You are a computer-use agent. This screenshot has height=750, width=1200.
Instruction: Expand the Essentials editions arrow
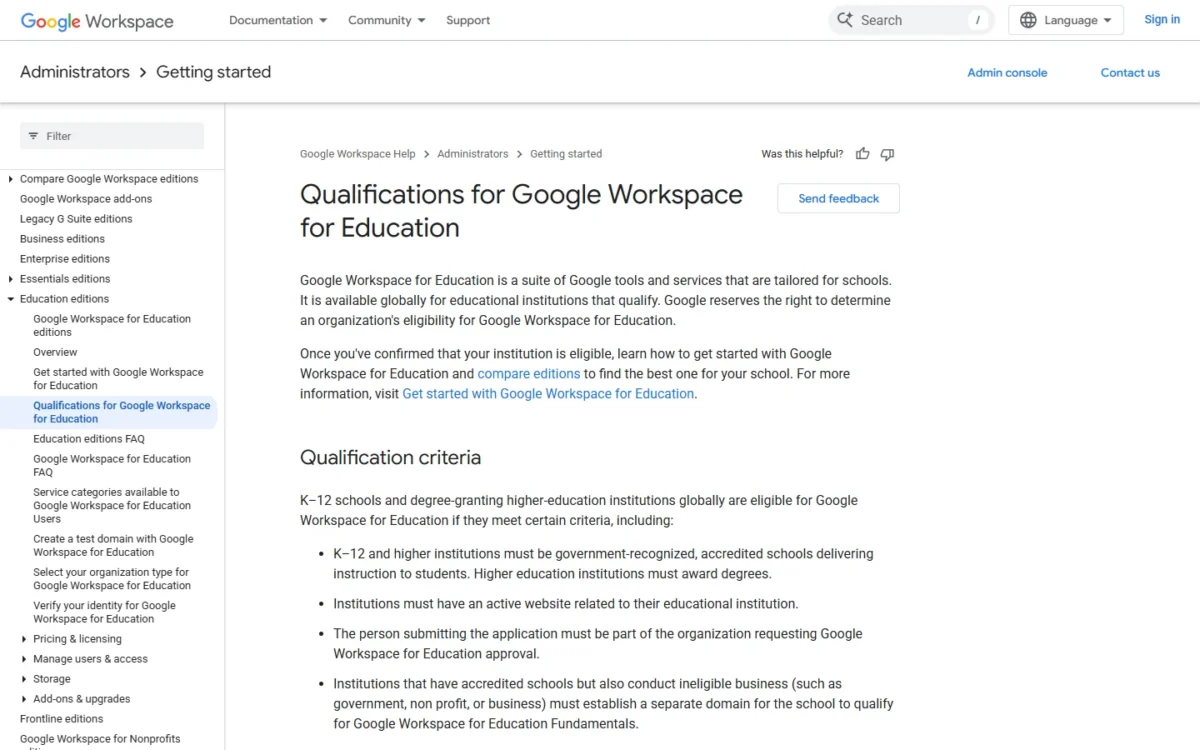[x=10, y=279]
